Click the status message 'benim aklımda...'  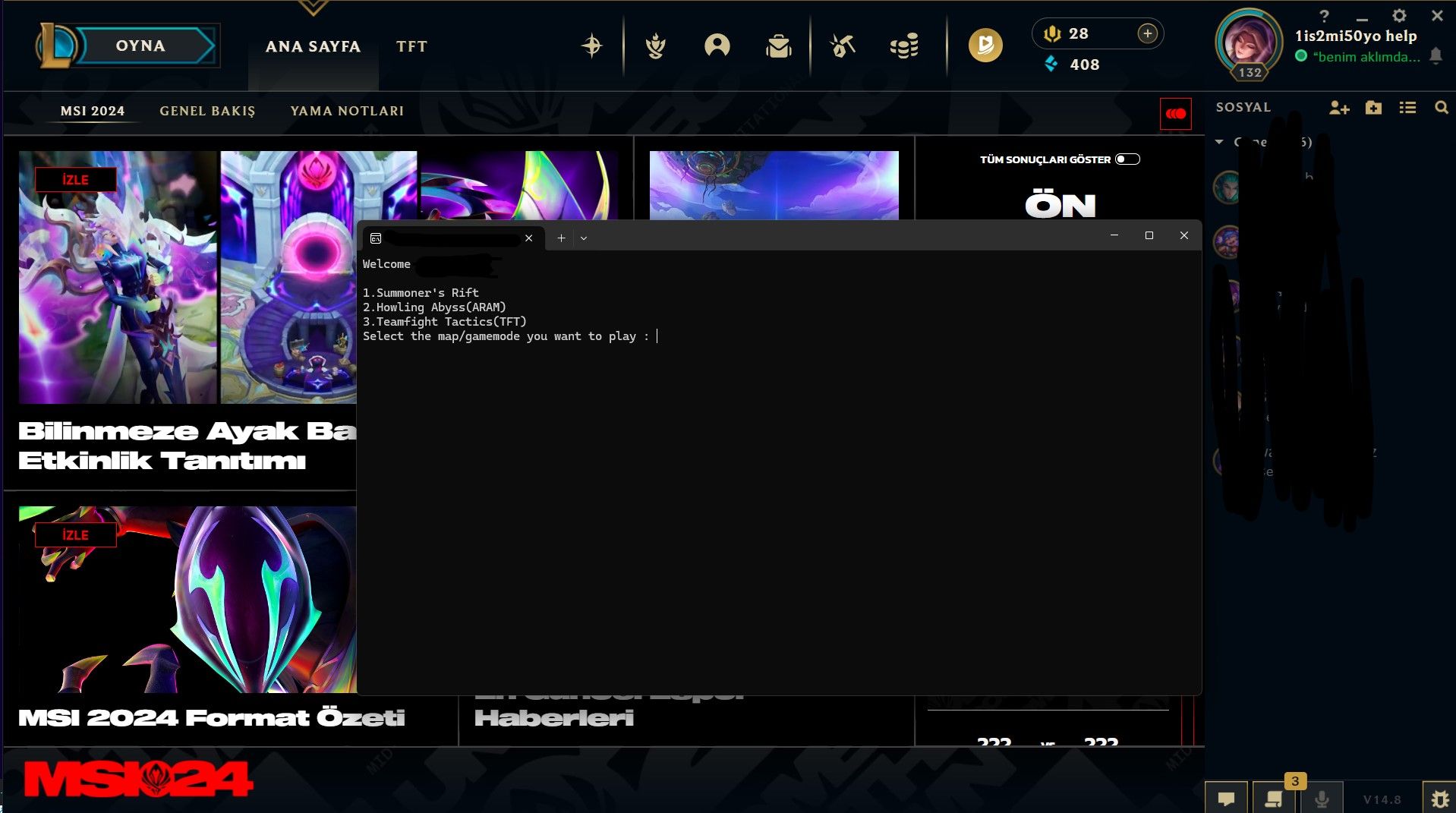[x=1366, y=57]
